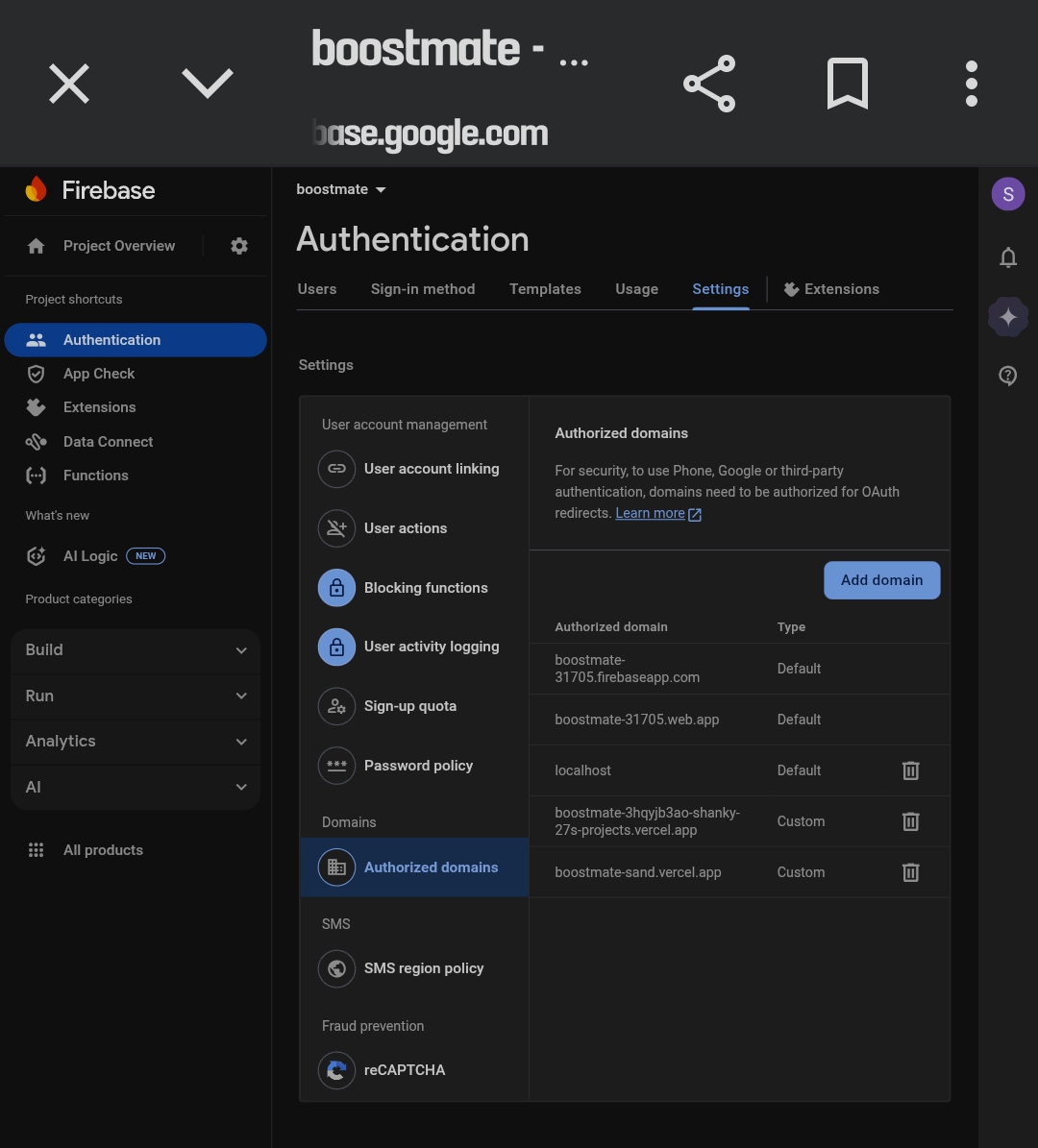
Task: Open the help question-mark icon
Action: [1008, 376]
